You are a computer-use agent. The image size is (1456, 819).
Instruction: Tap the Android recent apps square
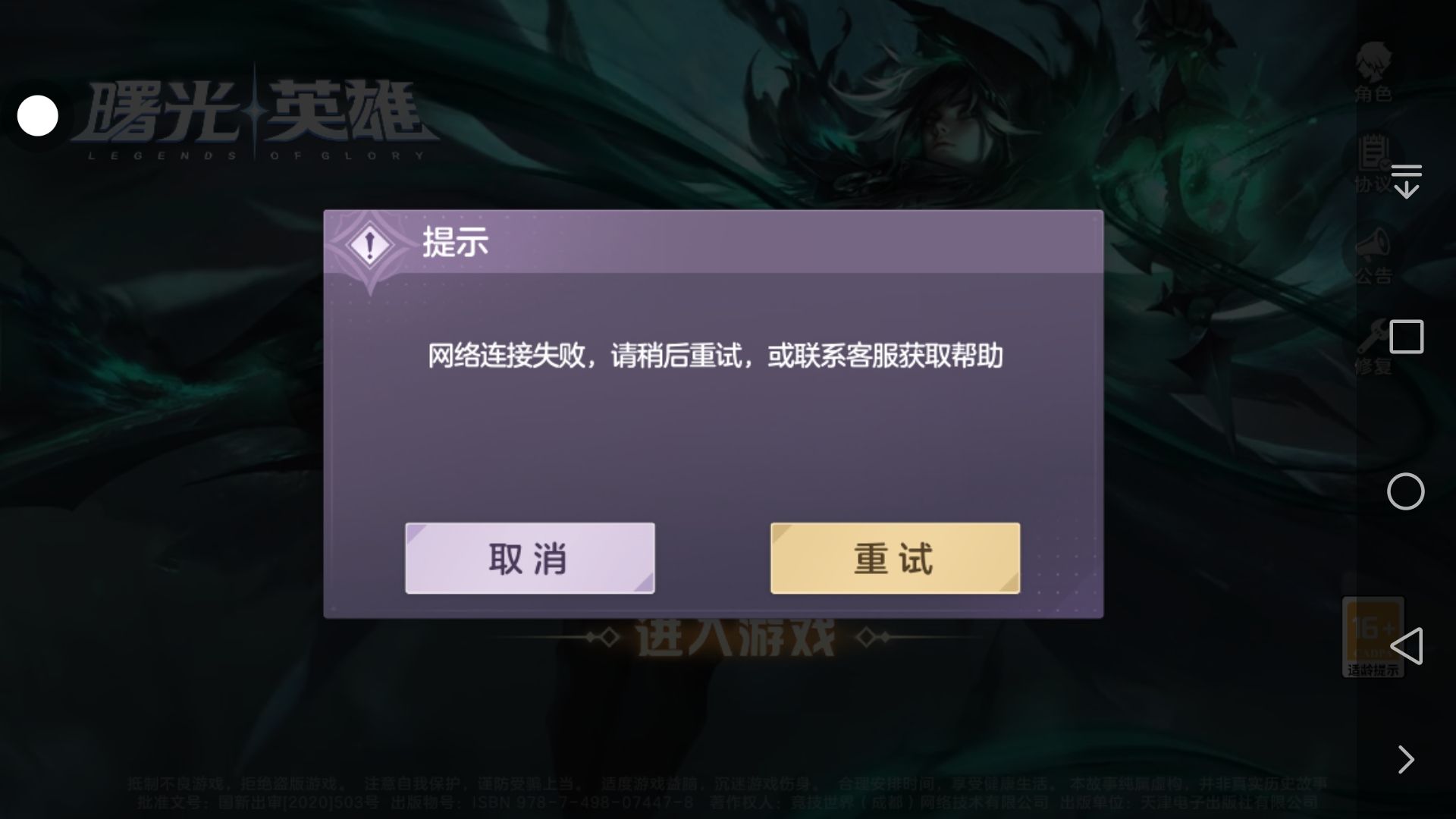click(1407, 337)
